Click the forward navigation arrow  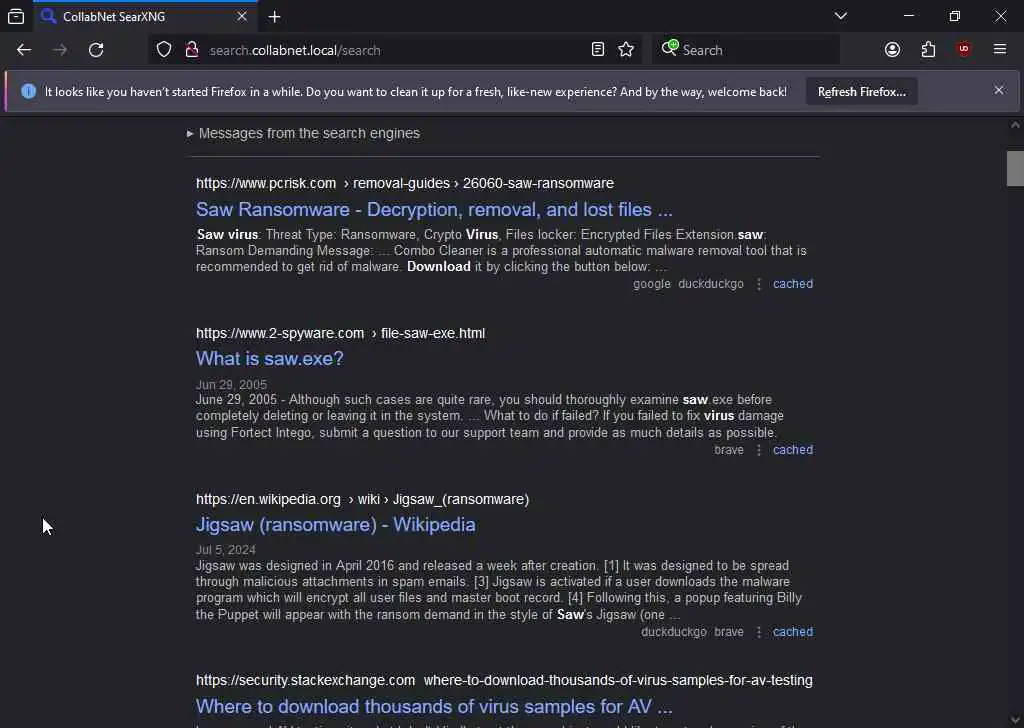tap(60, 50)
